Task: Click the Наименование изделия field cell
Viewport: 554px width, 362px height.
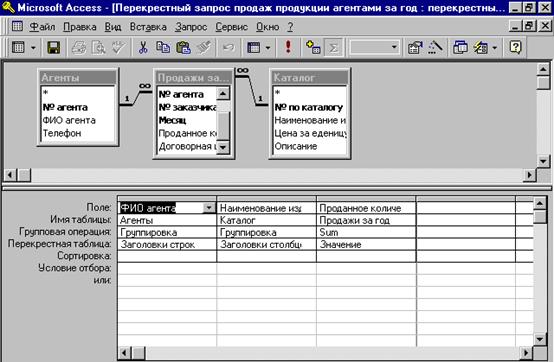Action: point(266,208)
